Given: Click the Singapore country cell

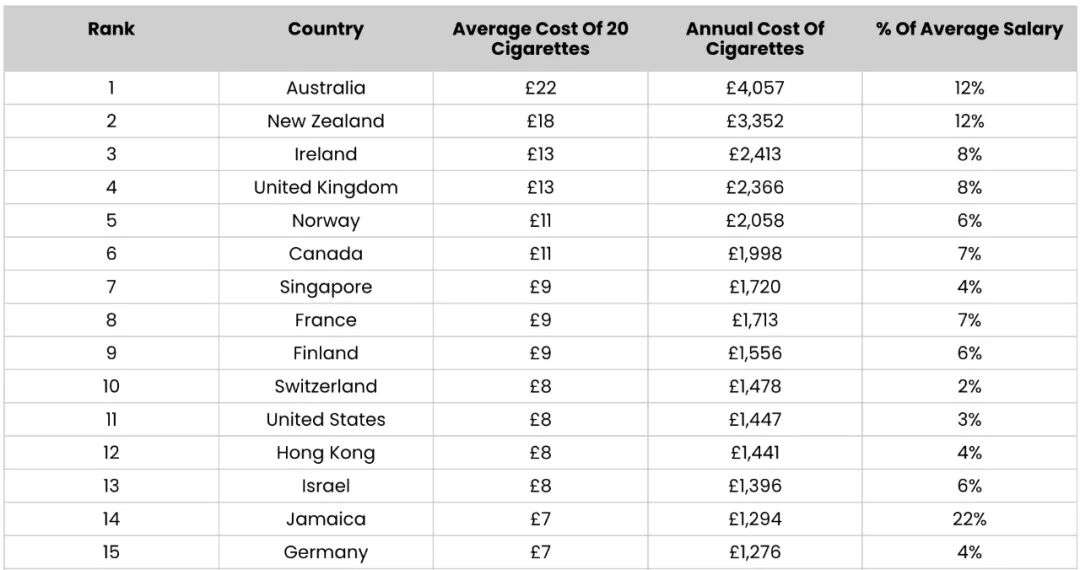Looking at the screenshot, I should coord(325,287).
